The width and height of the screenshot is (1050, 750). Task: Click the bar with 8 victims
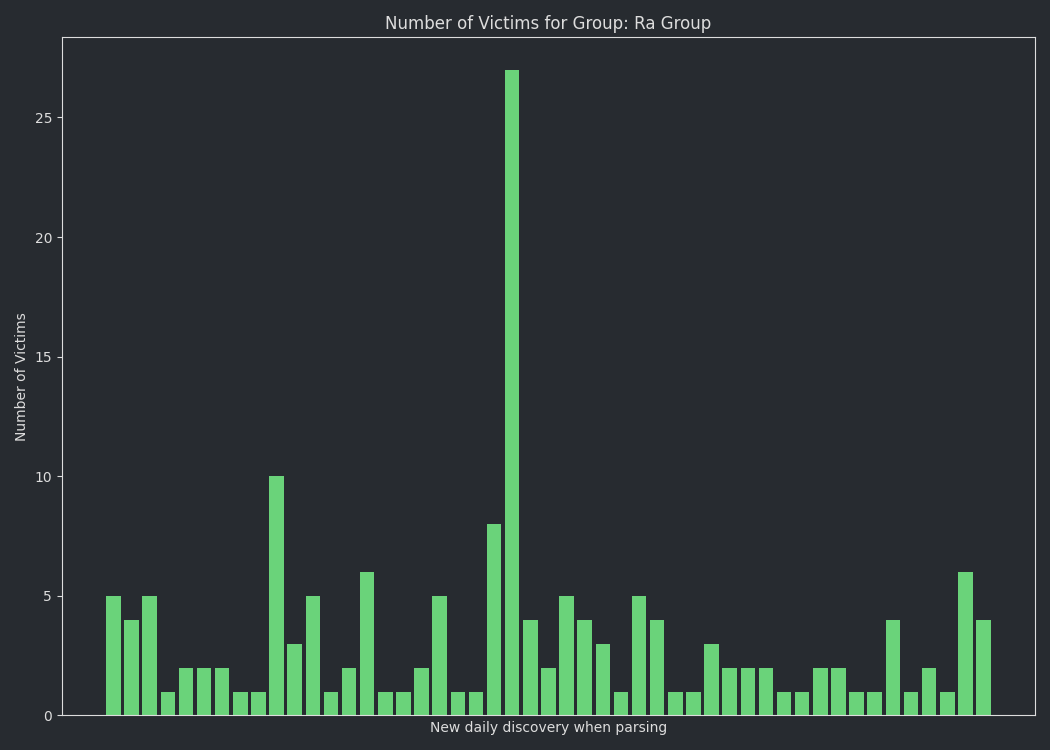click(x=494, y=619)
